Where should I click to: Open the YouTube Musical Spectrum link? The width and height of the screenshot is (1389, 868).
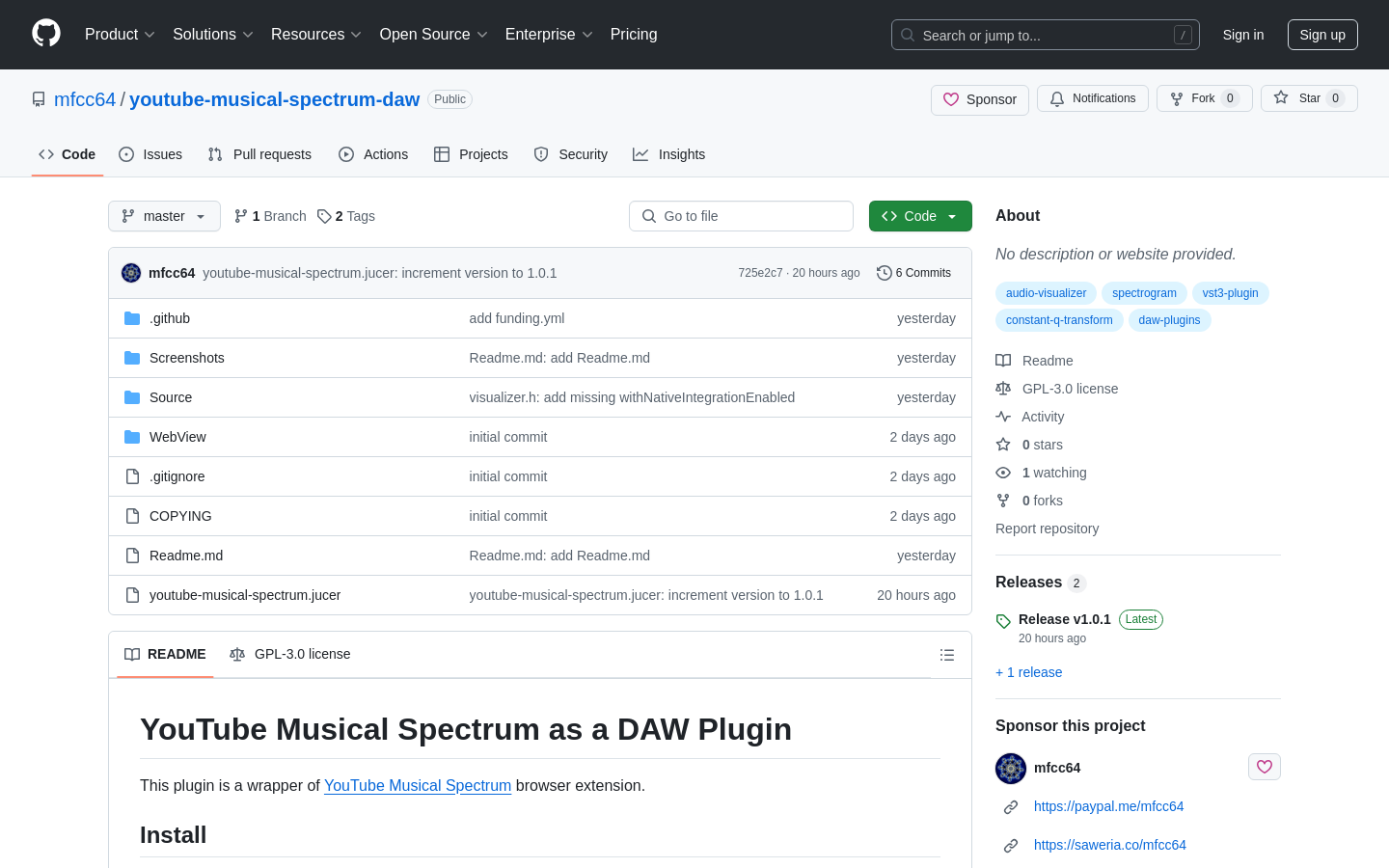coord(418,785)
